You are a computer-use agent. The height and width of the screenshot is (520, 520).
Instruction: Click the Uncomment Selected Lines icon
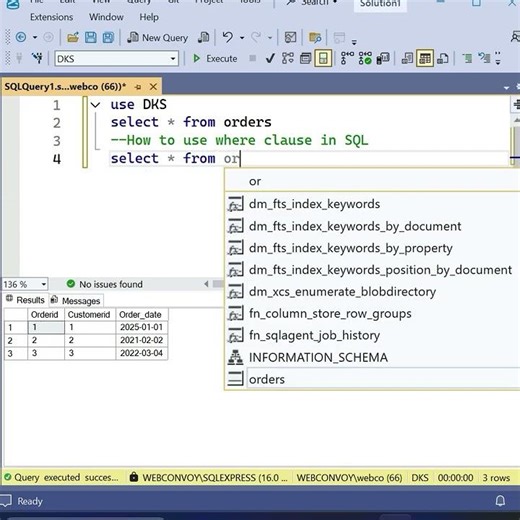tap(484, 58)
